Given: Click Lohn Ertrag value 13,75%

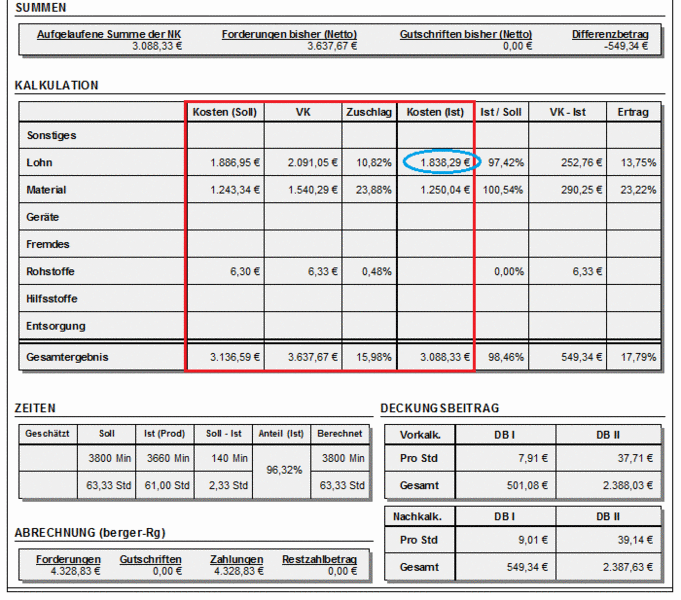Looking at the screenshot, I should pyautogui.click(x=638, y=162).
